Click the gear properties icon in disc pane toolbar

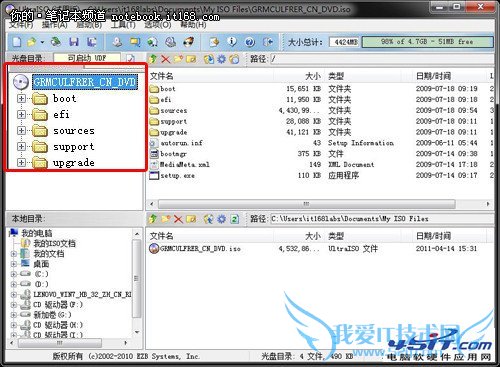[222, 59]
